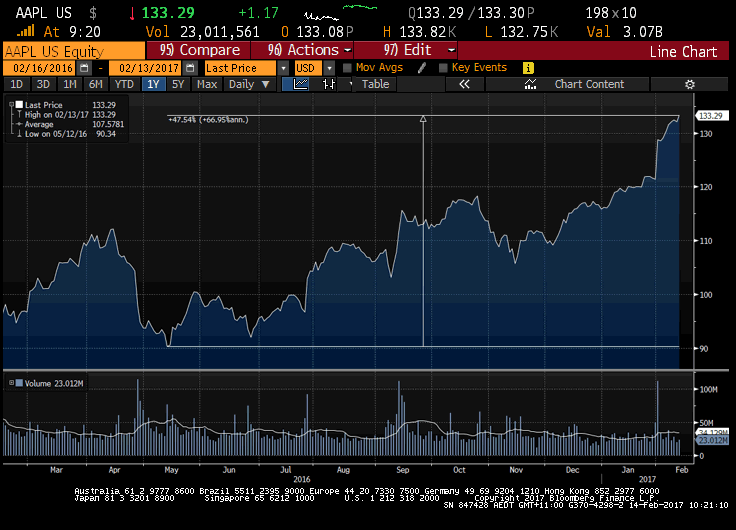Expand the Actions menu arrow

pos(348,50)
